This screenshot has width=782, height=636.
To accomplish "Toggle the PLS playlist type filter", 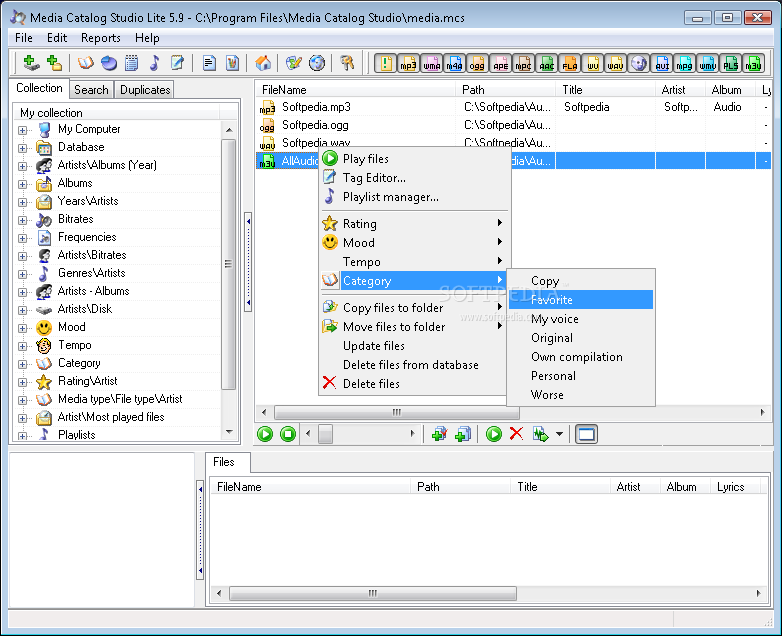I will coord(730,63).
